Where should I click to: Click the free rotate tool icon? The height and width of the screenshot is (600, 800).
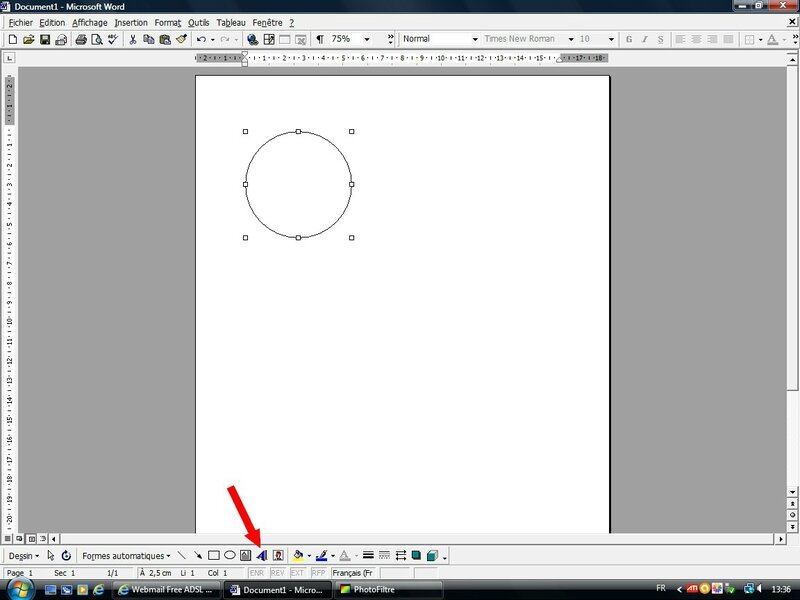(66, 555)
